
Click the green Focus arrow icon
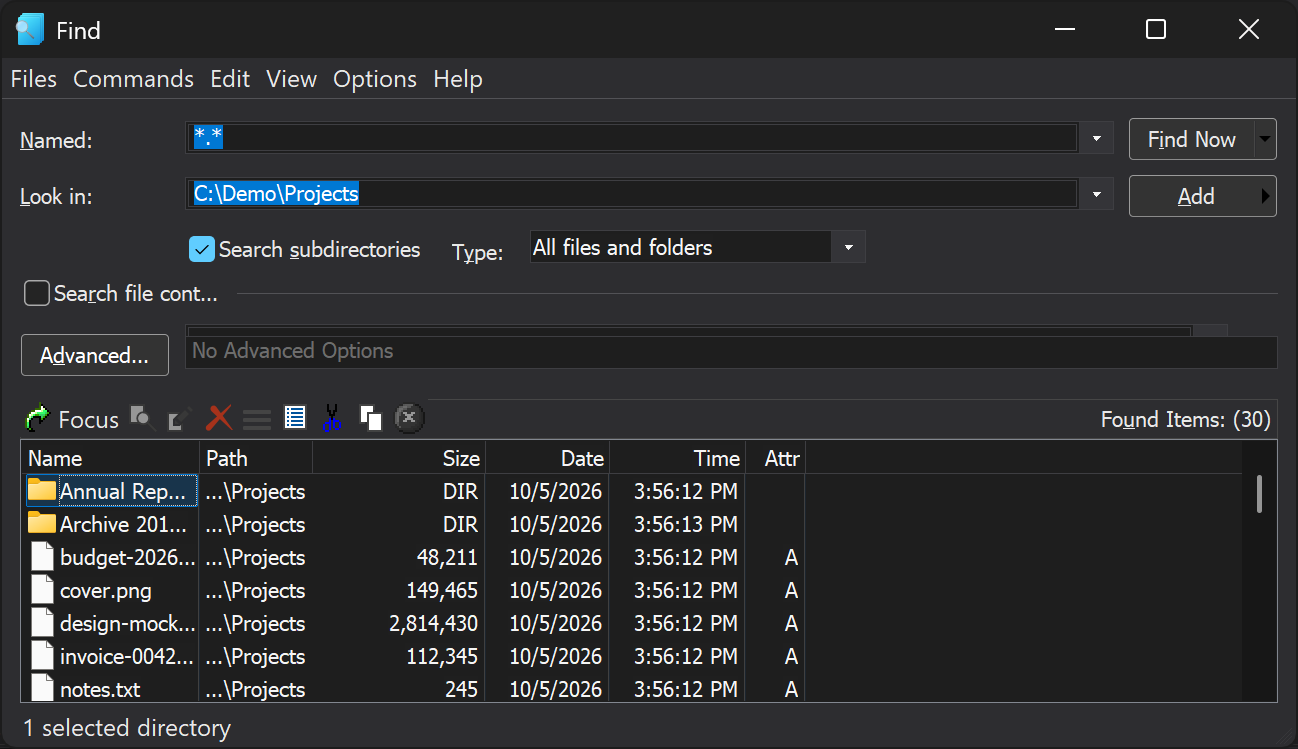(x=37, y=418)
